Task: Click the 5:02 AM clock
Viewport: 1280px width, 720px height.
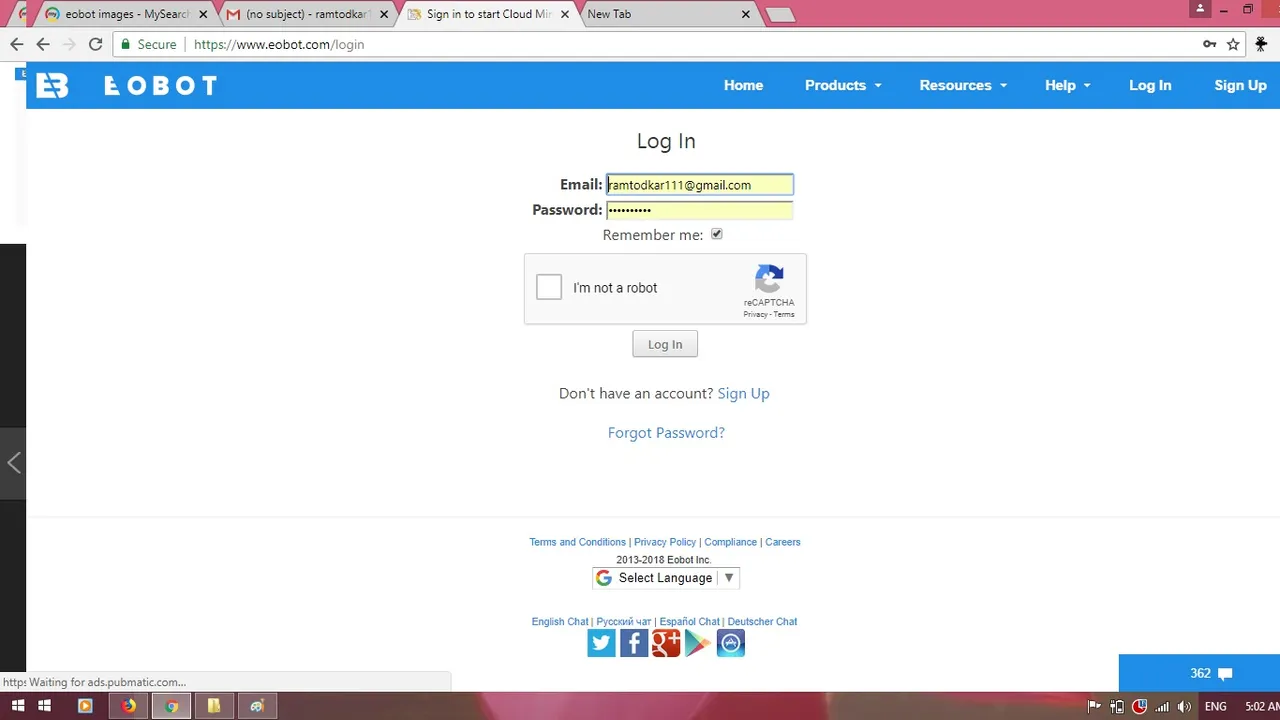Action: pos(1262,706)
